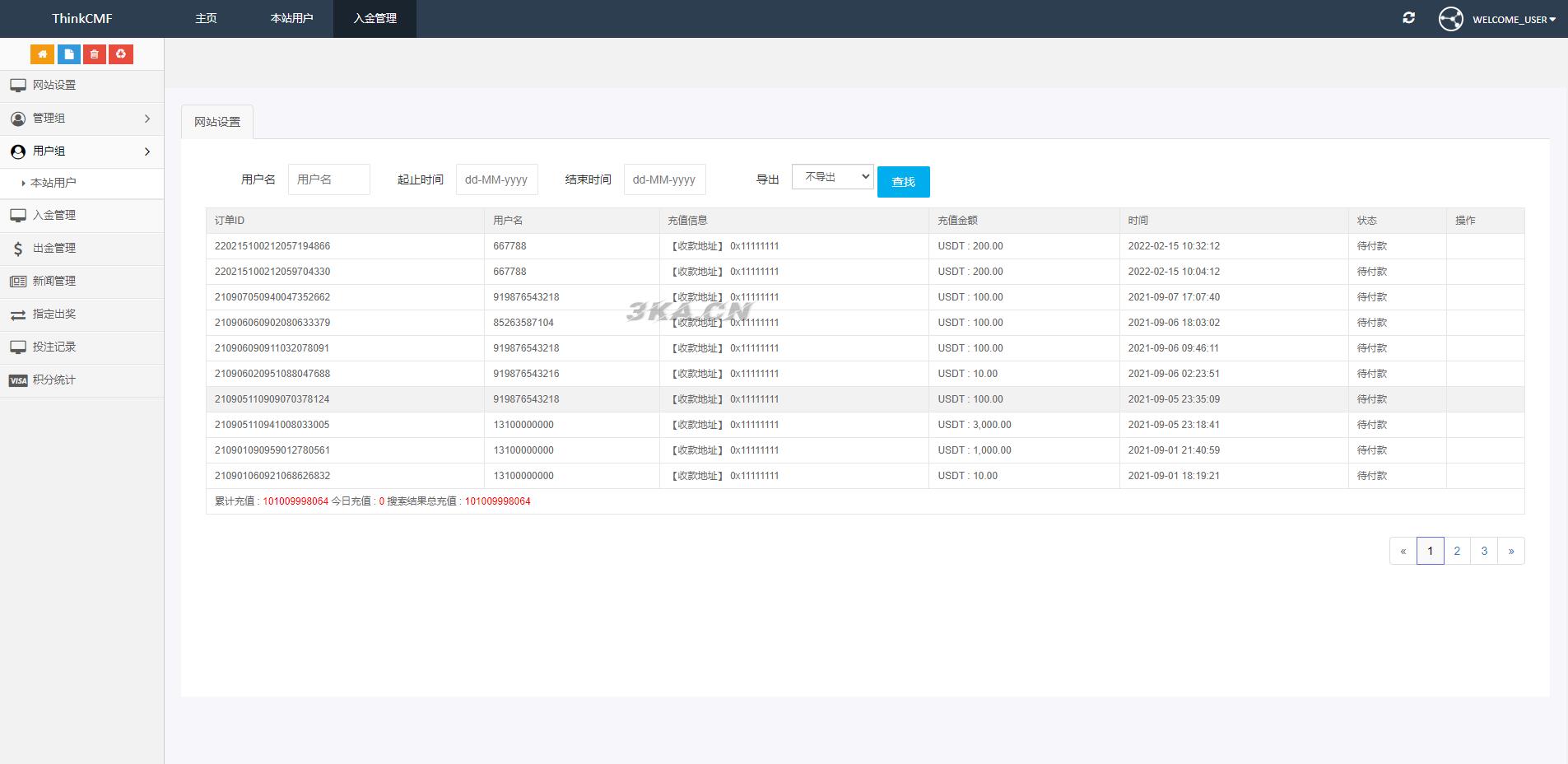Click amount USDT : 3,000.00

(x=975, y=425)
